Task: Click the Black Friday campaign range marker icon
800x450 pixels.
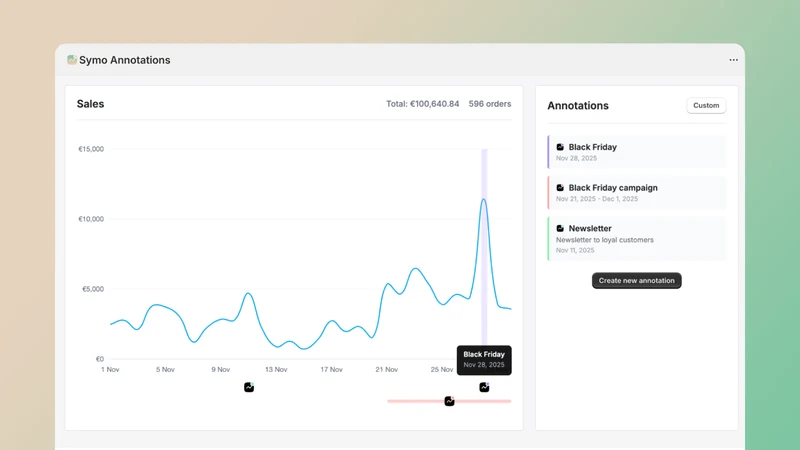Action: tap(449, 401)
